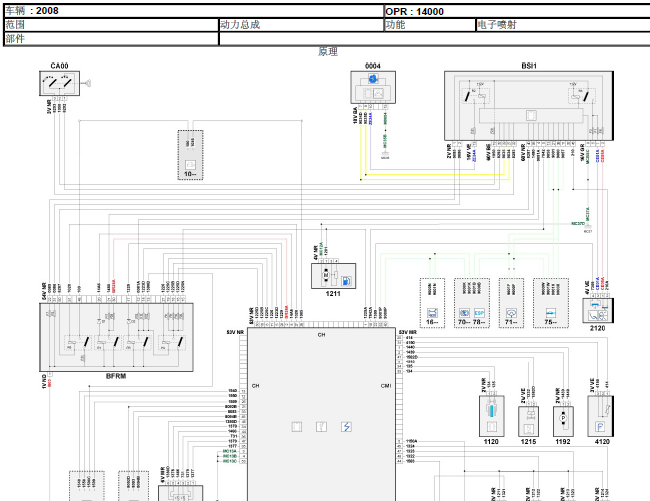Click the icon inside box 16--
This screenshot has height=501, width=650.
pos(432,313)
